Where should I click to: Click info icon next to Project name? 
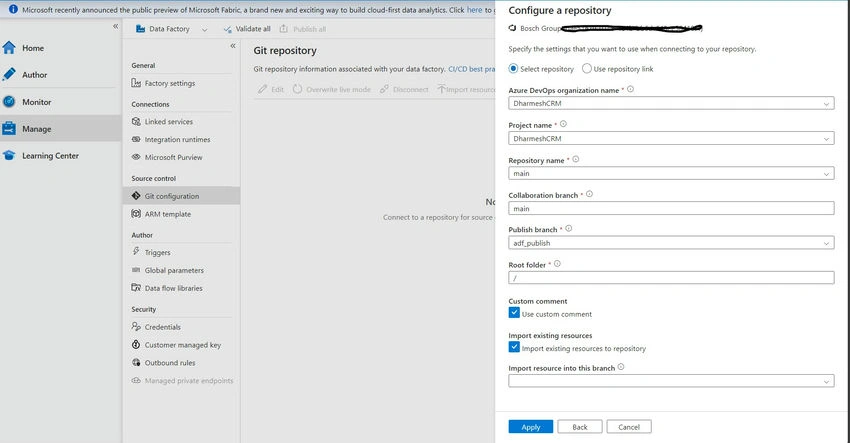pos(563,124)
